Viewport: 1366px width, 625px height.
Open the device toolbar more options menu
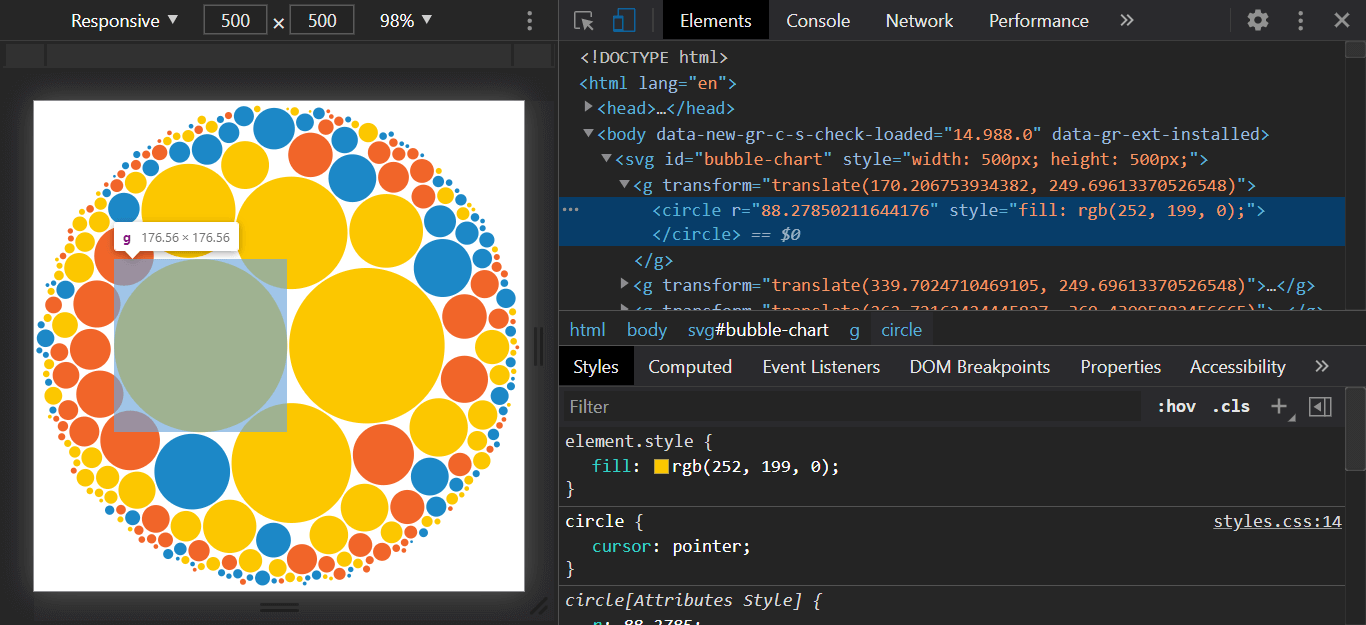point(530,21)
